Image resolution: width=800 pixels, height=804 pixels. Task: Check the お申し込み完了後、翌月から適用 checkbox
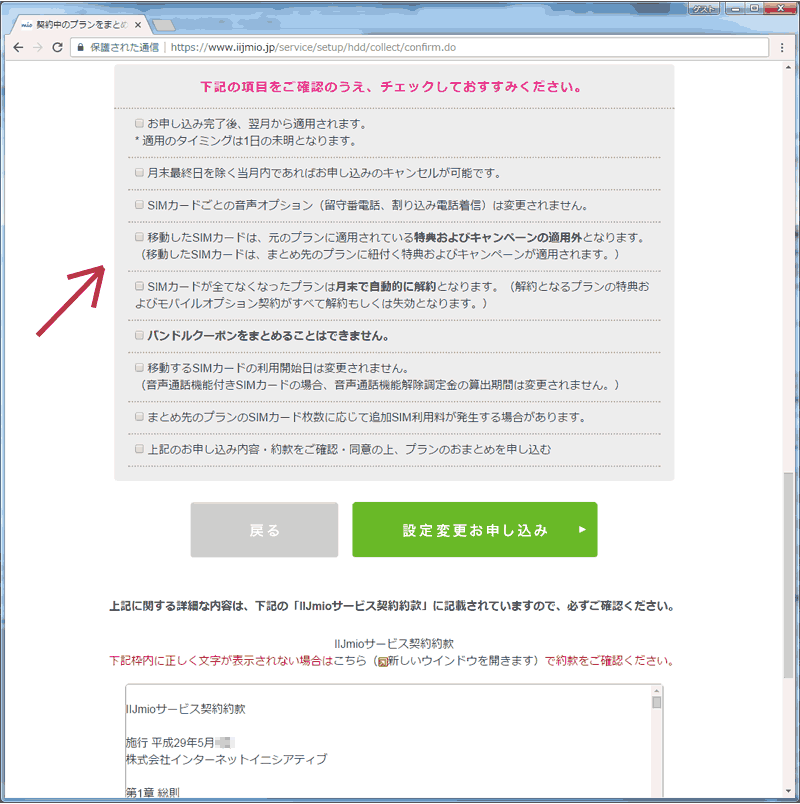tap(140, 124)
